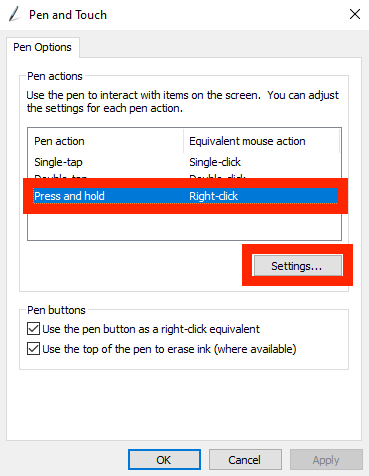Toggle pen button as right-click equivalent checkbox
The image size is (369, 476).
[x=33, y=329]
